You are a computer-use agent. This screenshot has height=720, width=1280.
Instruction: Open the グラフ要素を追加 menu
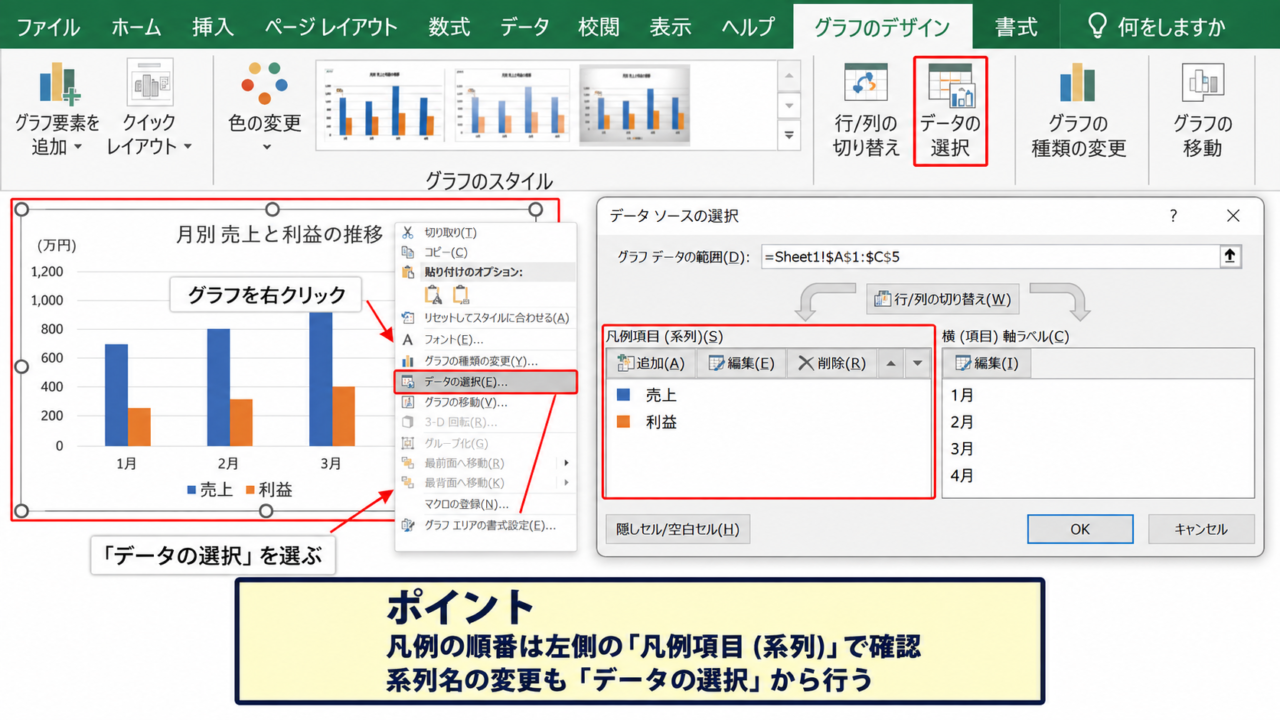[57, 109]
